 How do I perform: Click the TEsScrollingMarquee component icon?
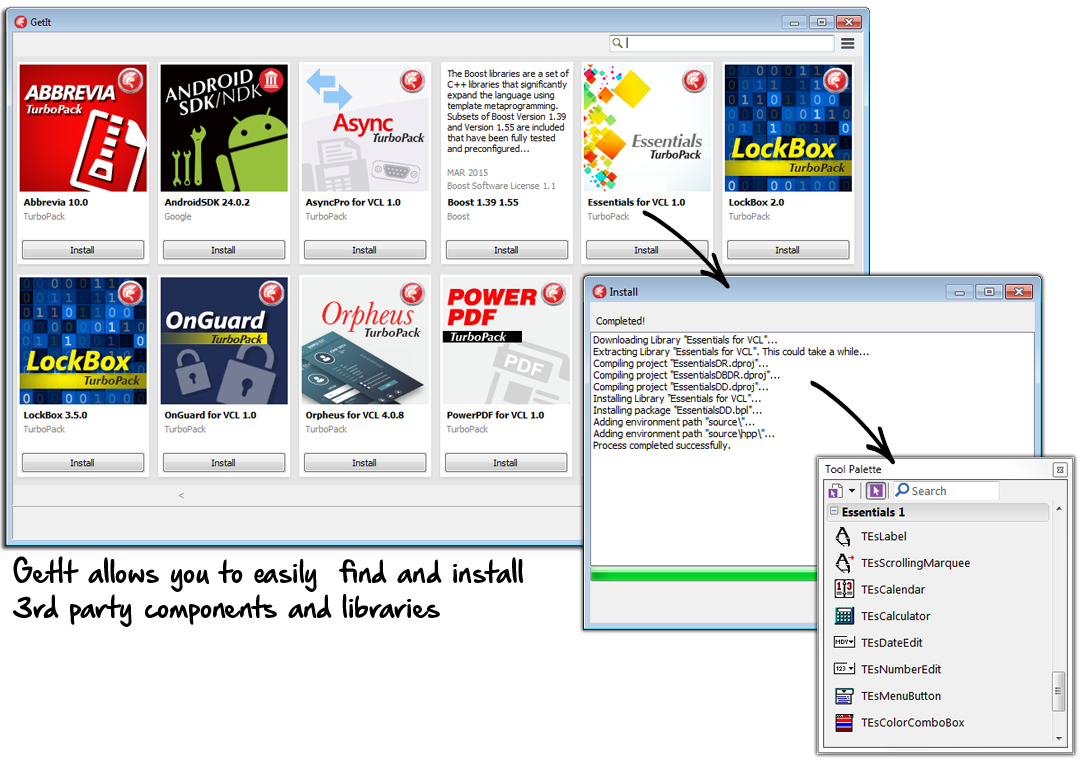pyautogui.click(x=844, y=563)
